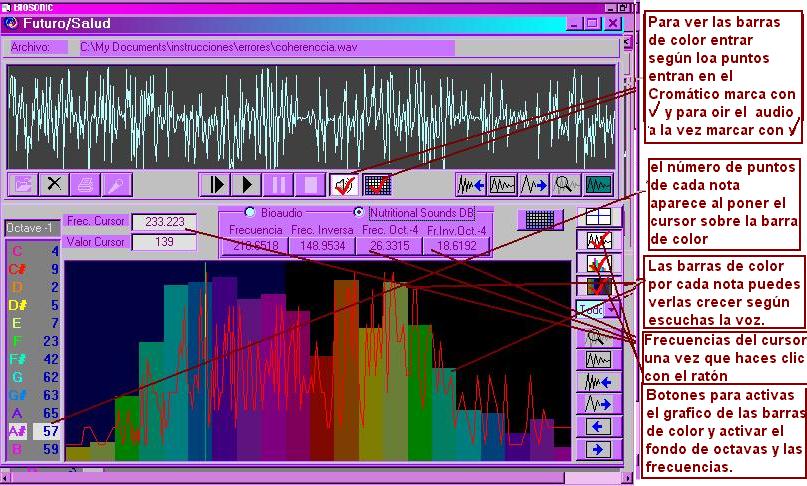Click the X delete icon in the toolbar
The image size is (807, 486).
55,185
